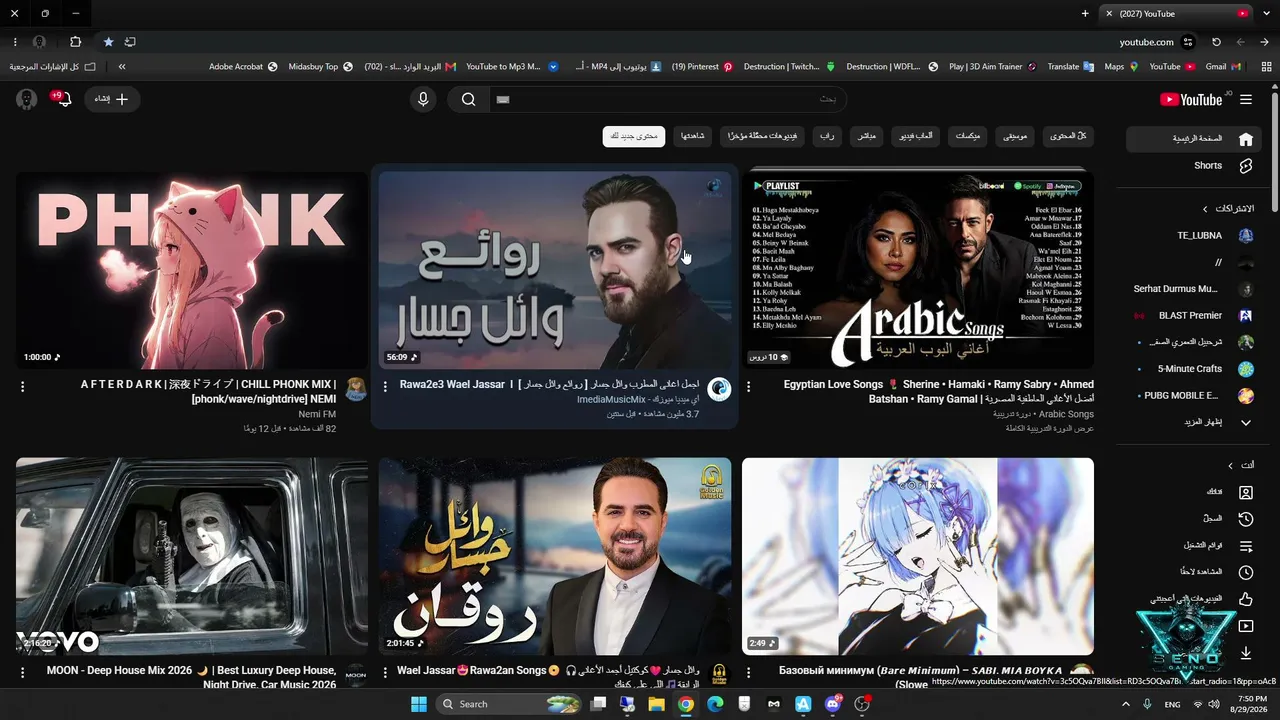Viewport: 1280px width, 720px height.
Task: Open the downloads arrow icon in sidebar
Action: click(x=1246, y=652)
